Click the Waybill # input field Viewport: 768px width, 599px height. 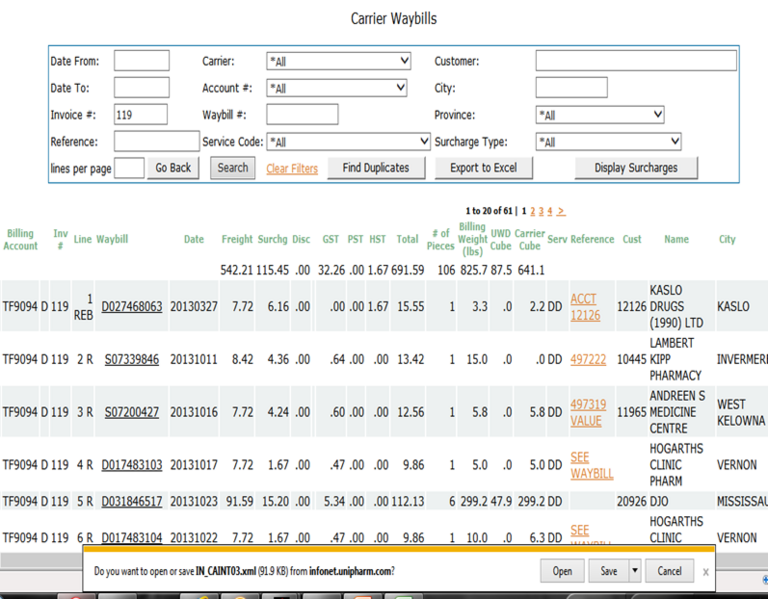[x=302, y=115]
